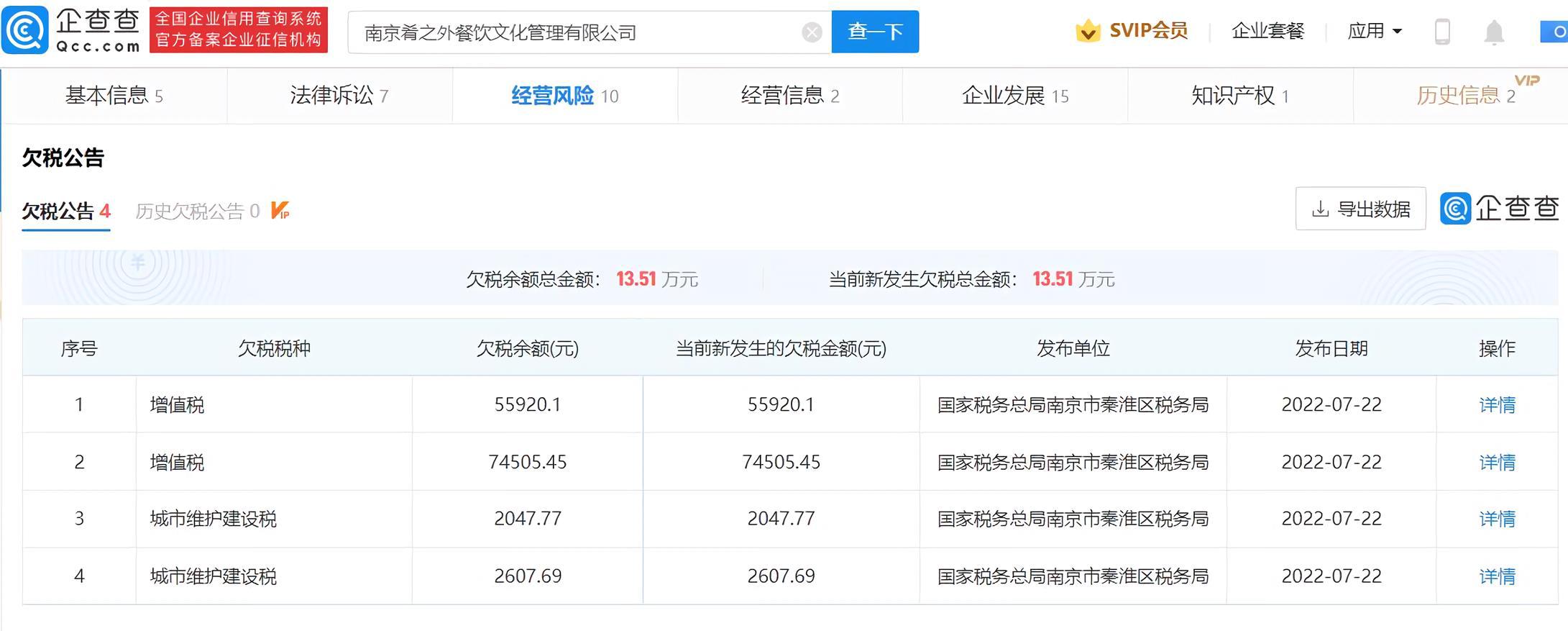Click the 欠税余额(元) column header
This screenshot has width=1568, height=631.
(x=528, y=349)
